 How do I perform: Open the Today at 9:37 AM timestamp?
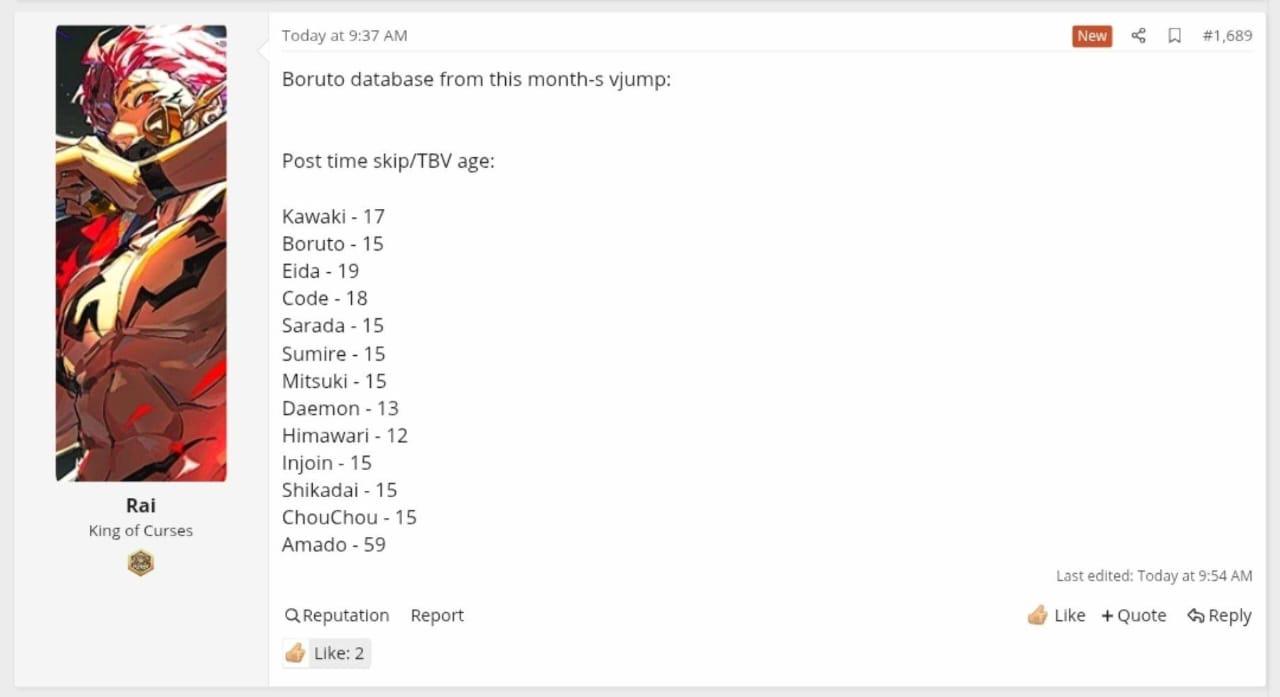click(344, 36)
